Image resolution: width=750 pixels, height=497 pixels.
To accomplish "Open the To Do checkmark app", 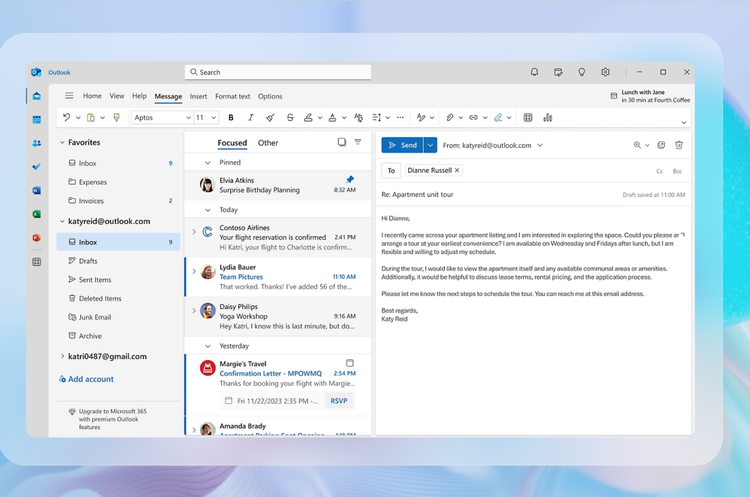I will (36, 167).
